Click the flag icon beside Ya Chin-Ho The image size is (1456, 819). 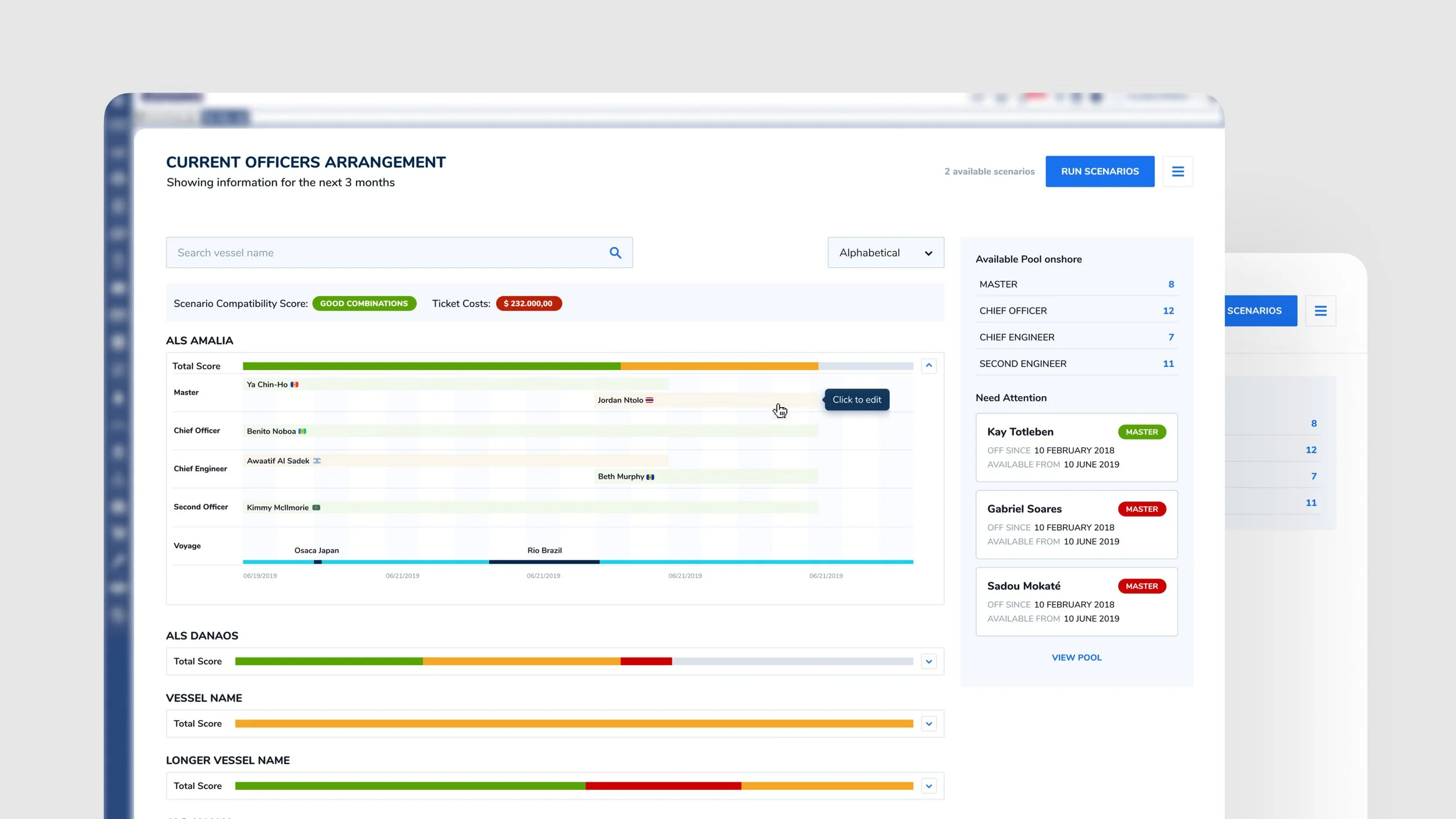(x=295, y=384)
